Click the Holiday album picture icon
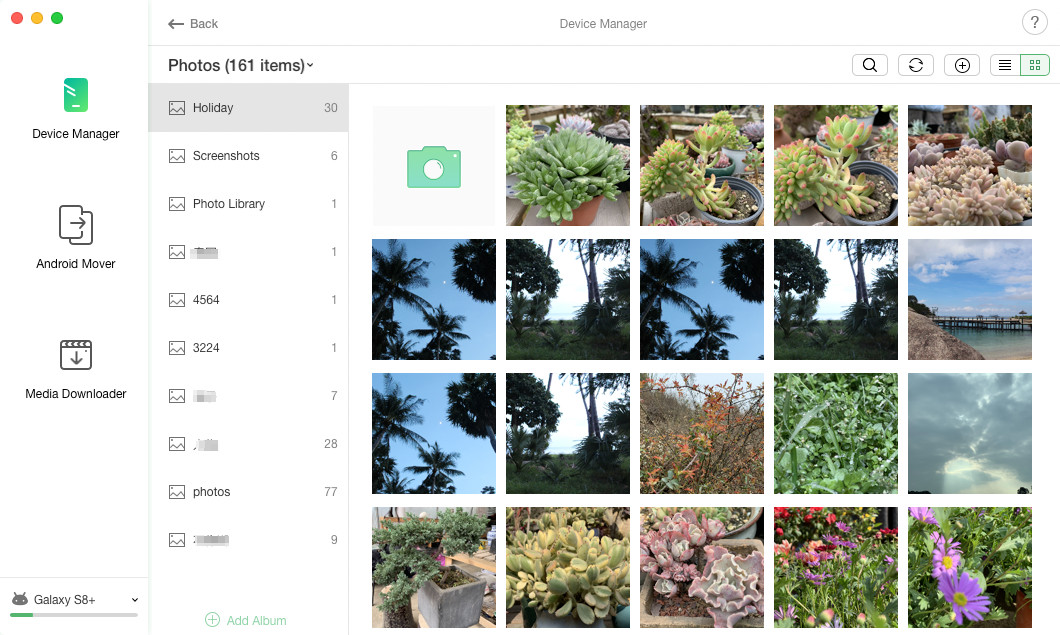 (x=176, y=108)
